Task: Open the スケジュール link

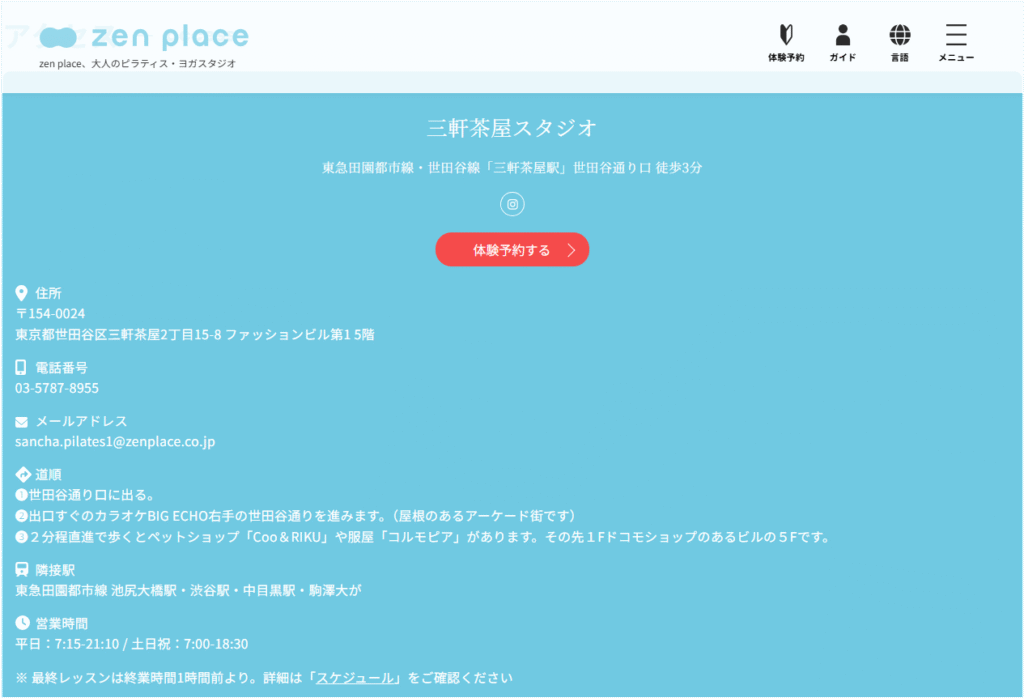Action: 355,678
